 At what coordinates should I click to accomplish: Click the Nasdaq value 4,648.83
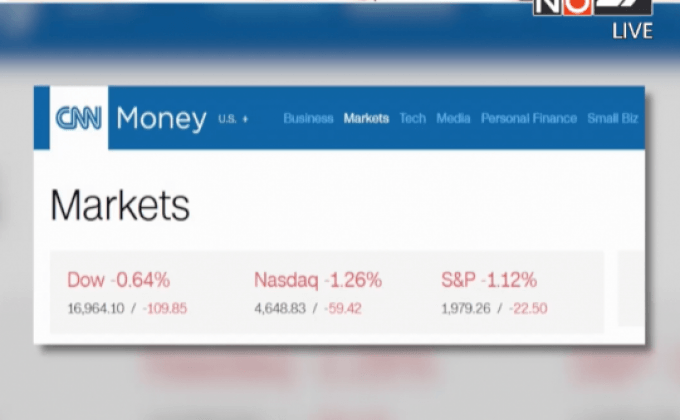[279, 308]
